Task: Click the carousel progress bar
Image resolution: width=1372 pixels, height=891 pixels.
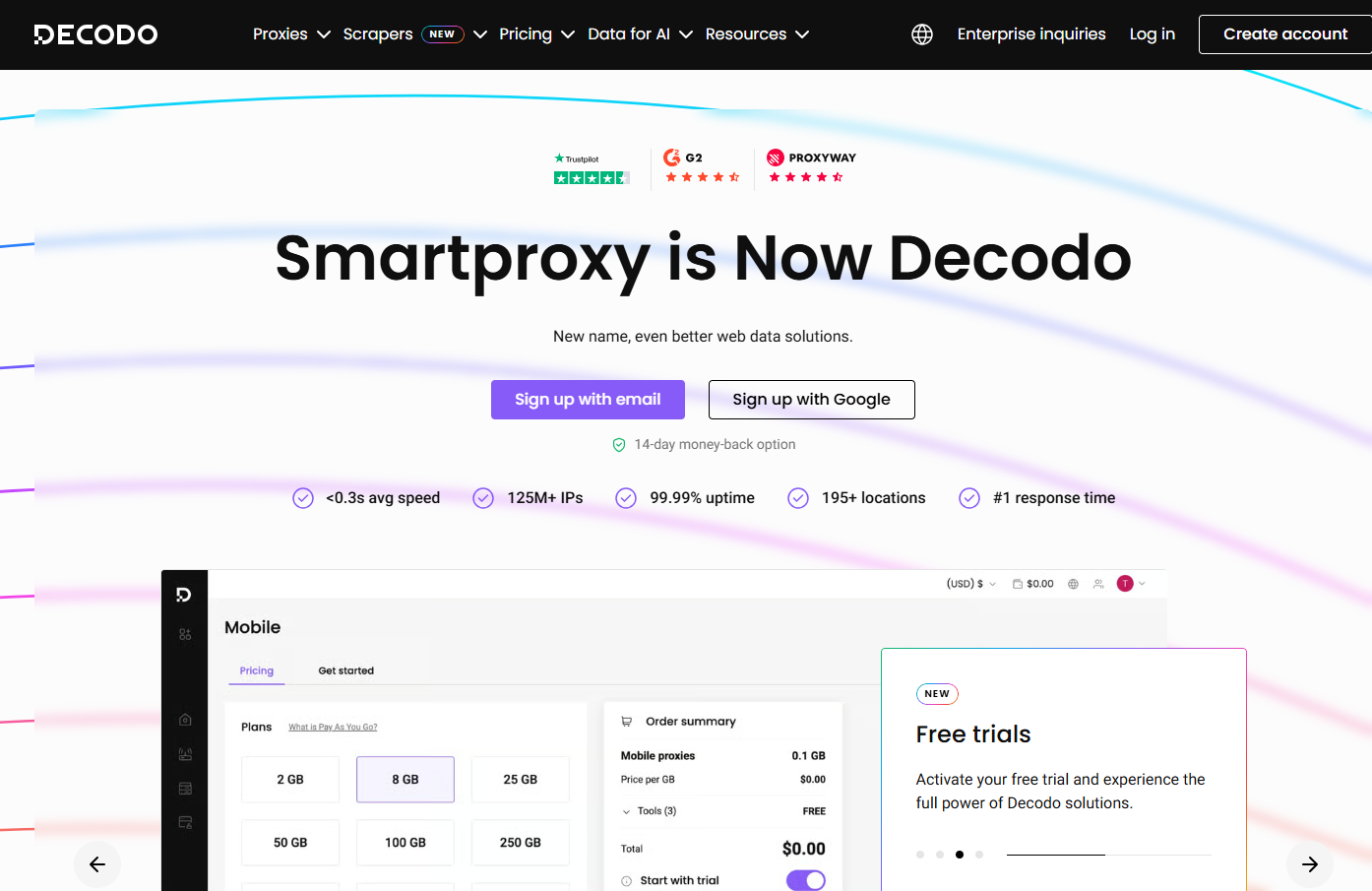Action: pyautogui.click(x=1108, y=855)
